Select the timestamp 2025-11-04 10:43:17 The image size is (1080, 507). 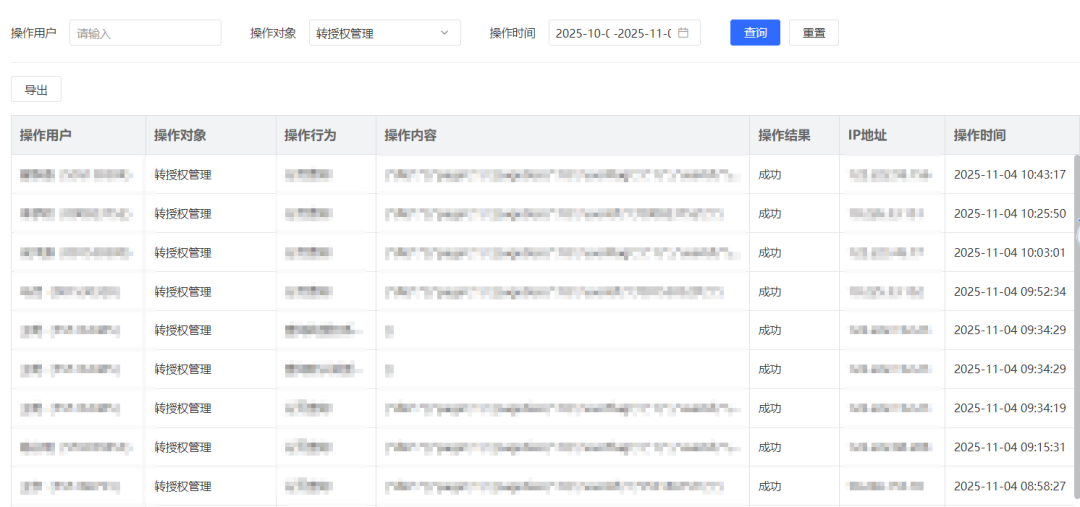click(x=1010, y=175)
